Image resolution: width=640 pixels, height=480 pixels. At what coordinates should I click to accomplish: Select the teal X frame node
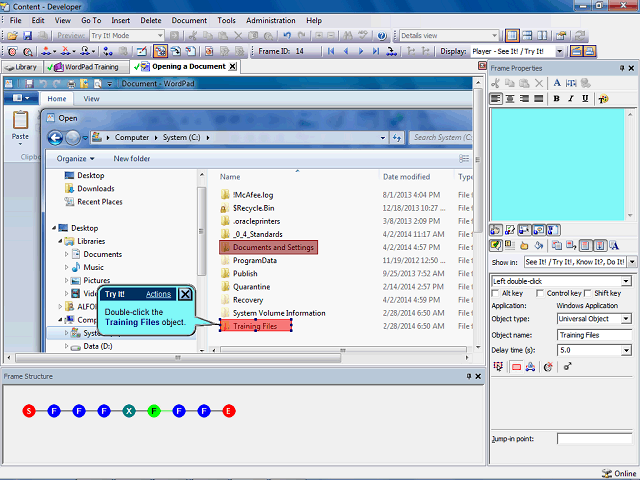(x=129, y=411)
